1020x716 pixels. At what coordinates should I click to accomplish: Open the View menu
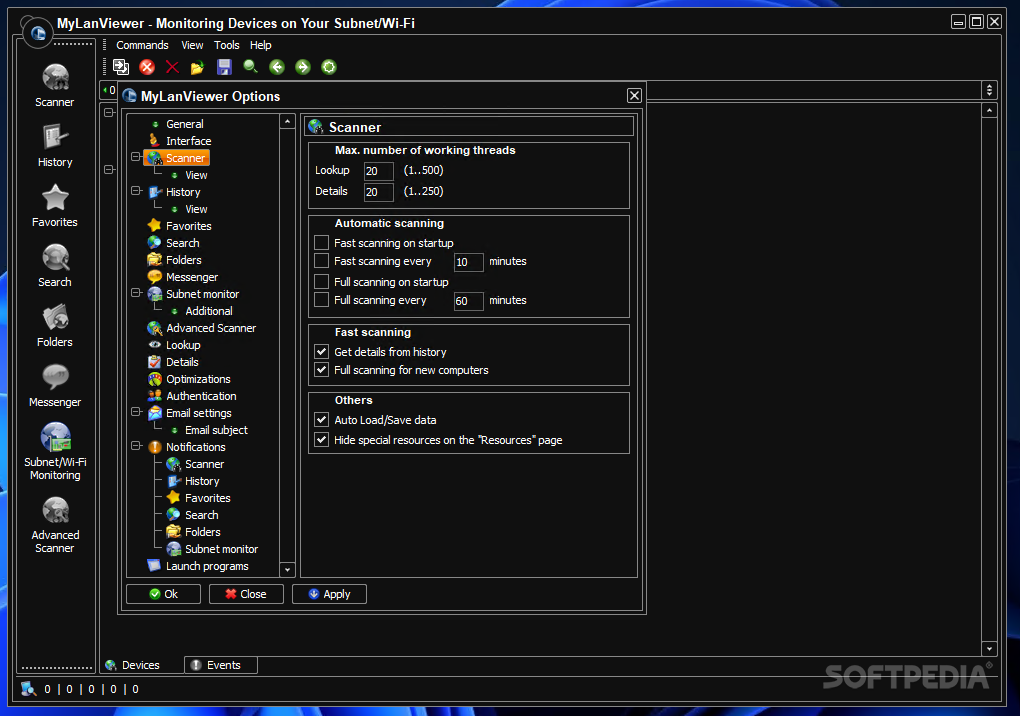point(192,45)
